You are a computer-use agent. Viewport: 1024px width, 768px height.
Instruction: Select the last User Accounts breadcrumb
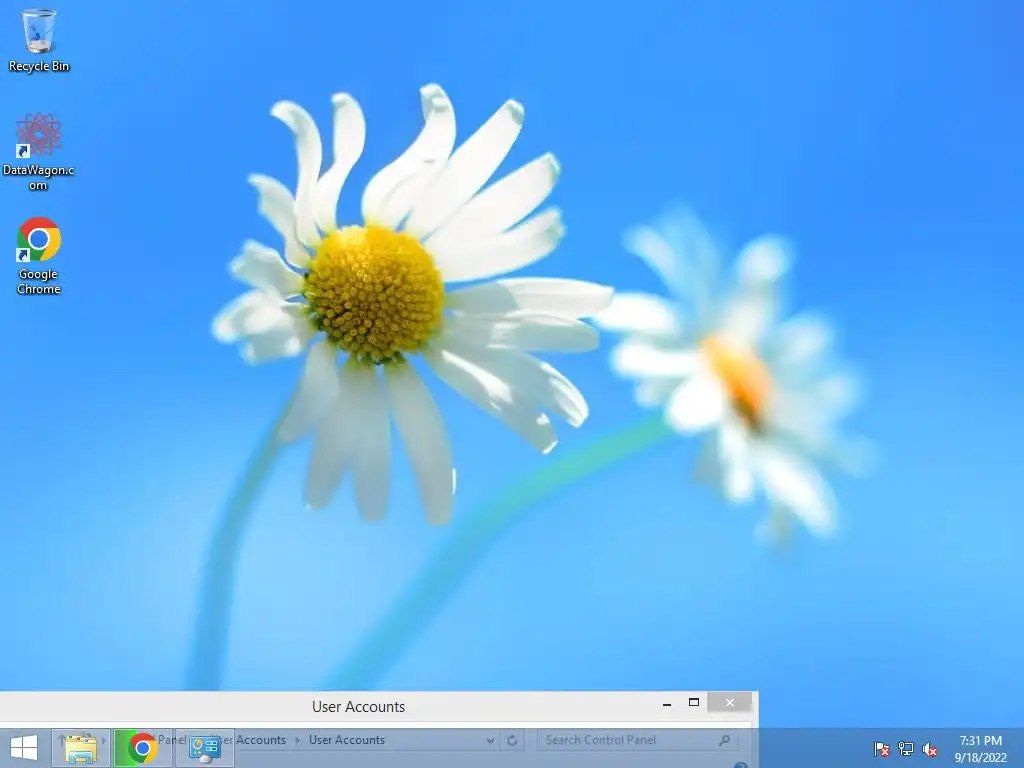(x=347, y=740)
